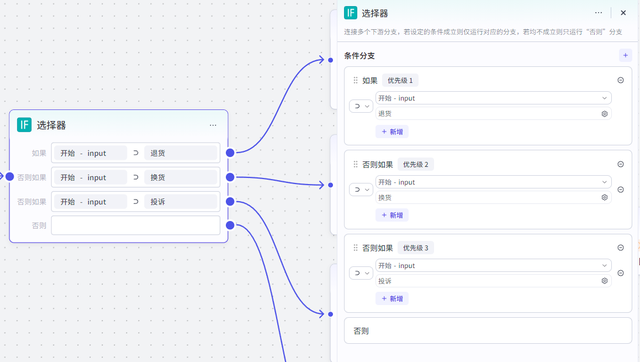Add a new condition branch with the plus button
Viewport: 640px width, 362px height.
click(x=625, y=55)
